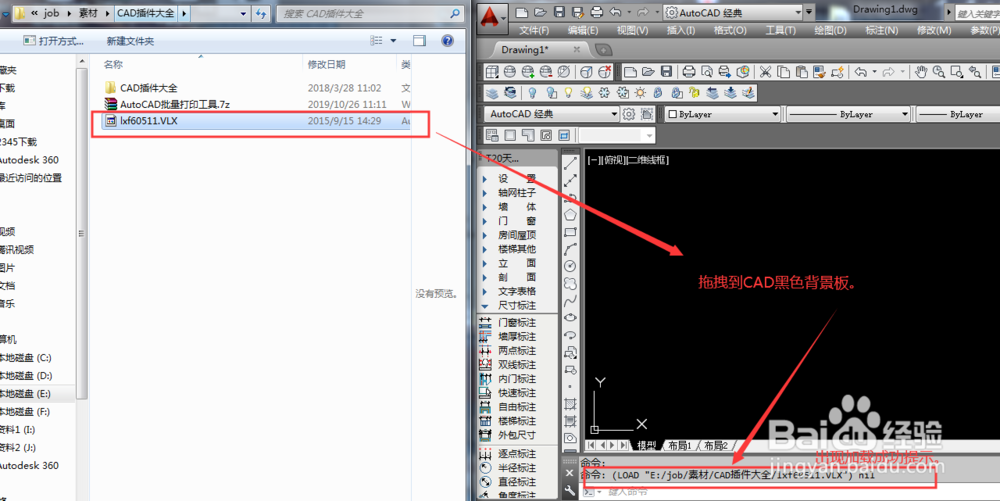Select the Circle draw tool
1000x501 pixels.
pos(570,266)
